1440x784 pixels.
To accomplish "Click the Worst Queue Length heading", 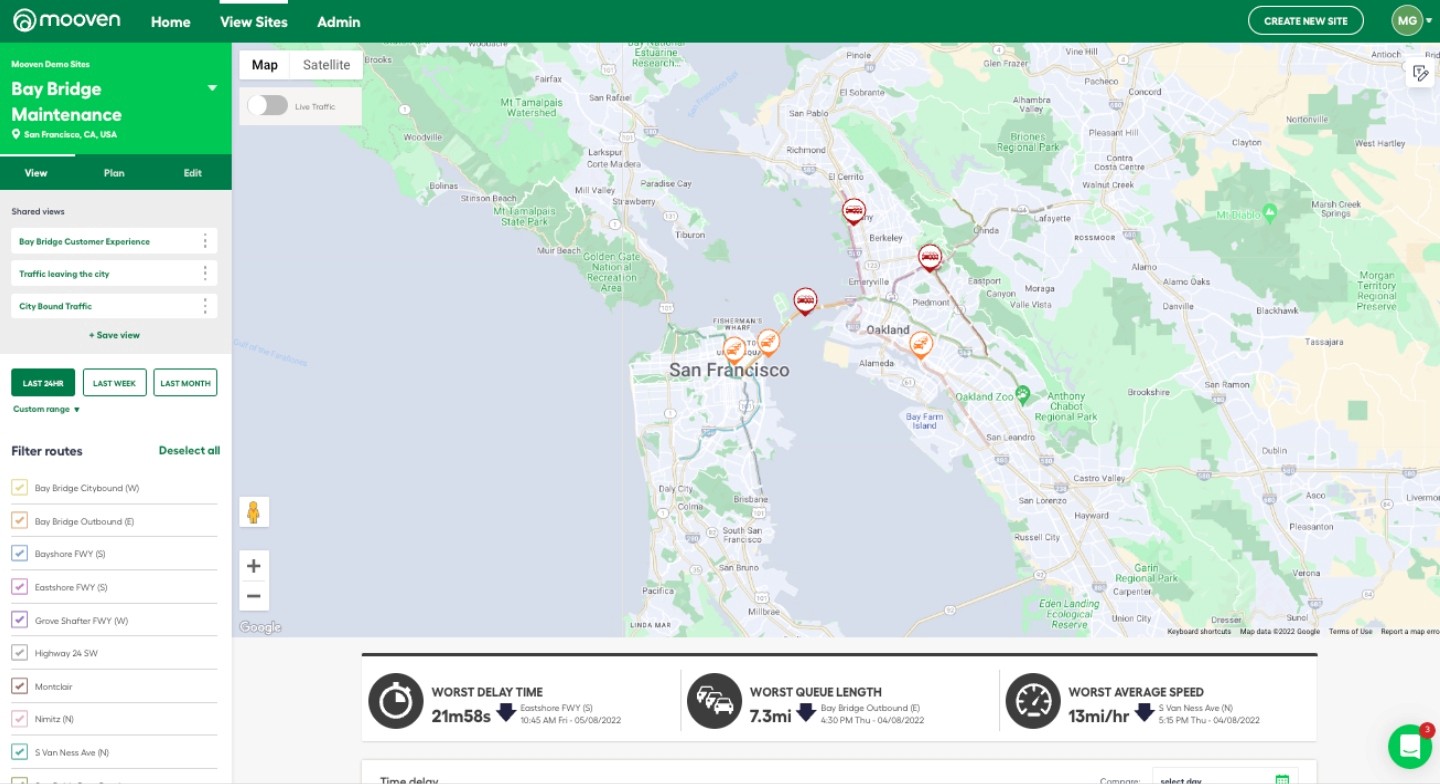I will point(816,692).
